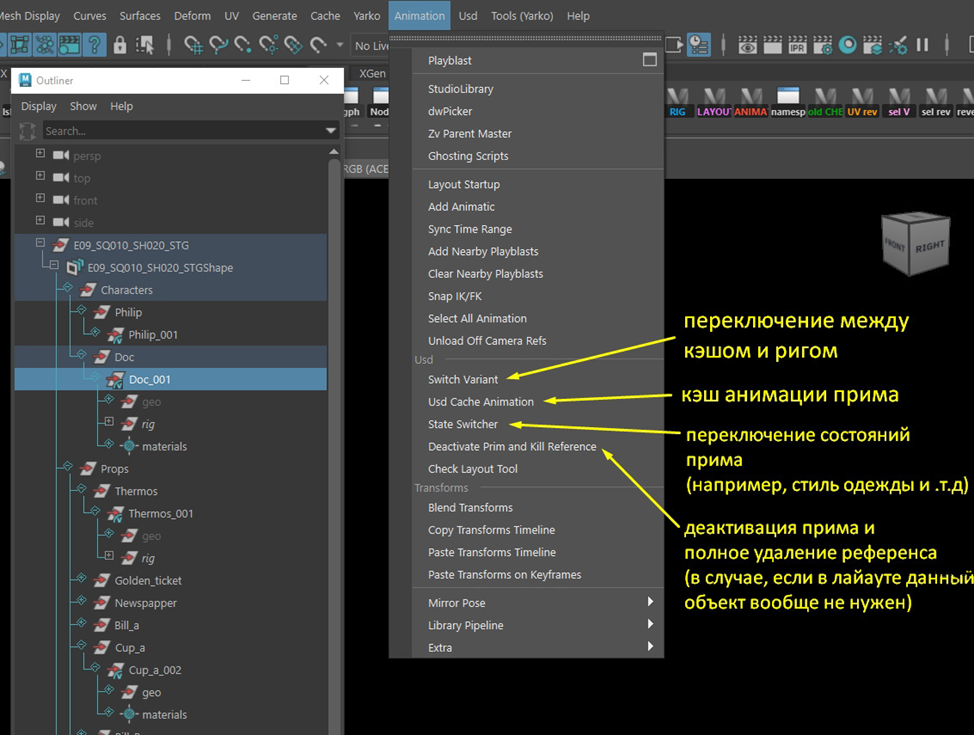Expand Mirror Pose submenu arrow
This screenshot has height=735, width=974.
coord(650,601)
